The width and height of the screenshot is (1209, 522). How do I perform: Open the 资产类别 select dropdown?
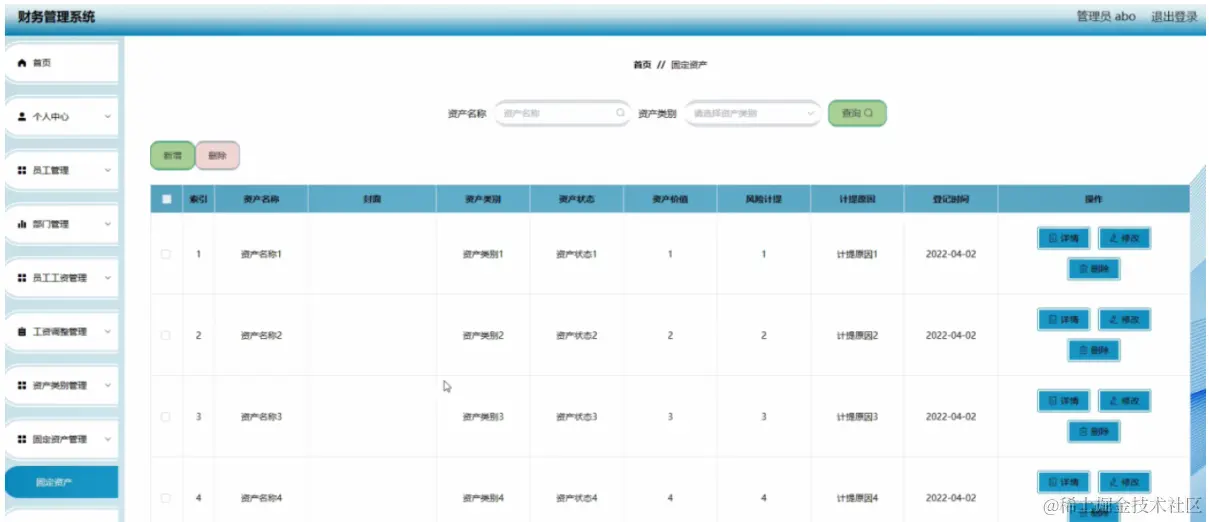752,114
